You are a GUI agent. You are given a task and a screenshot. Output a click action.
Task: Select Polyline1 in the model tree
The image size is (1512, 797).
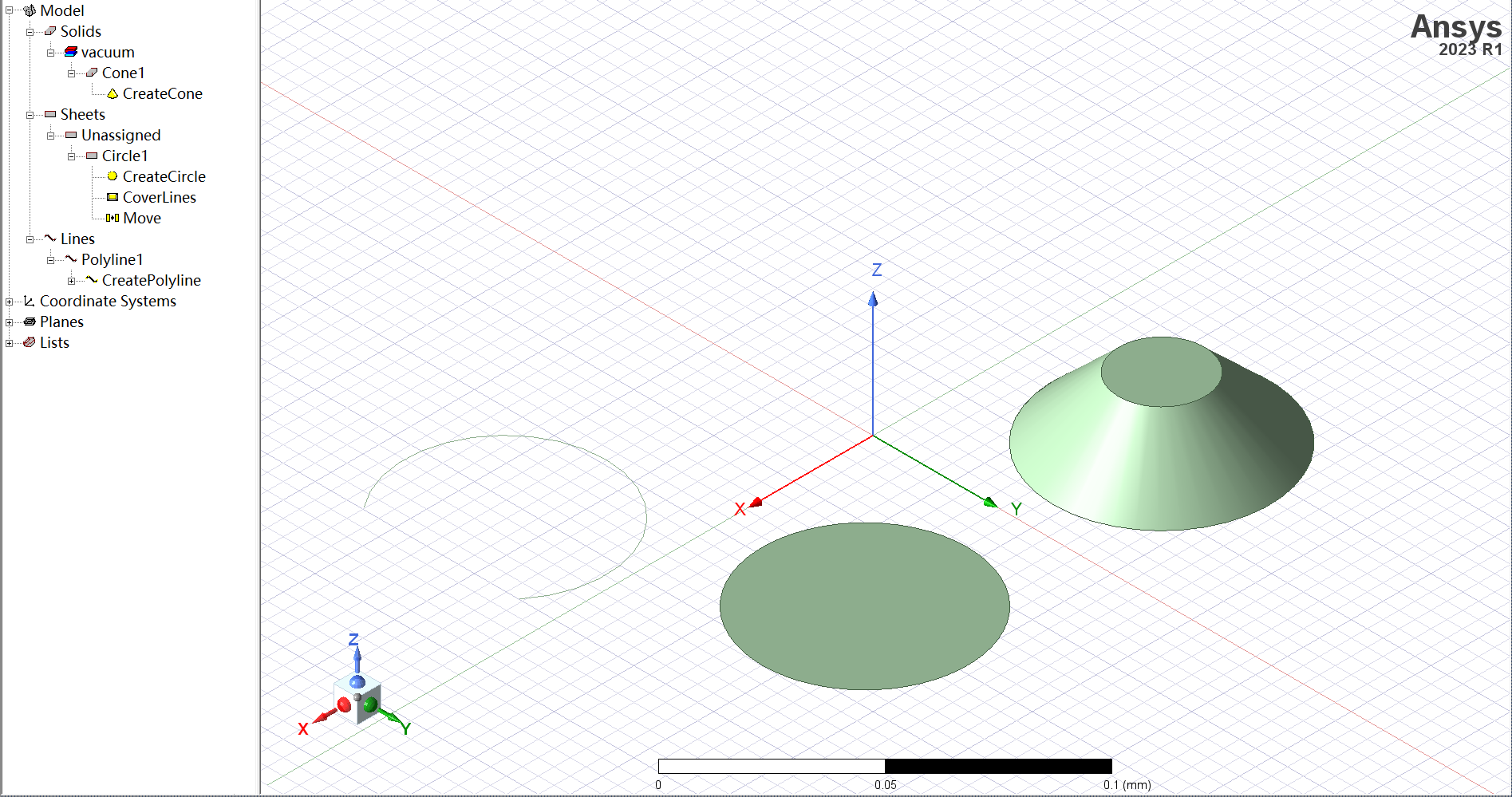click(113, 259)
